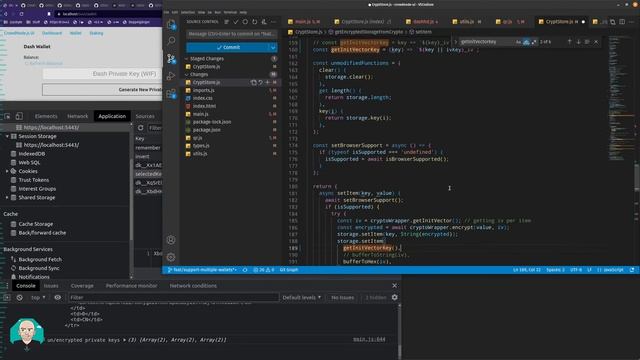Click the blue Commit button
Viewport: 640px width, 360px height.
[x=227, y=47]
